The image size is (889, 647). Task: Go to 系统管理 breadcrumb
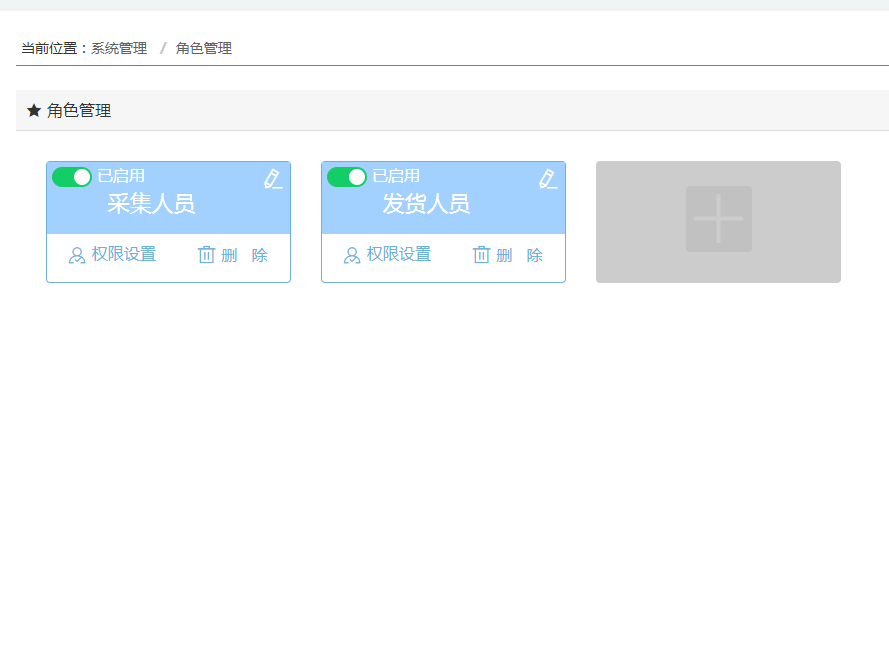[119, 48]
